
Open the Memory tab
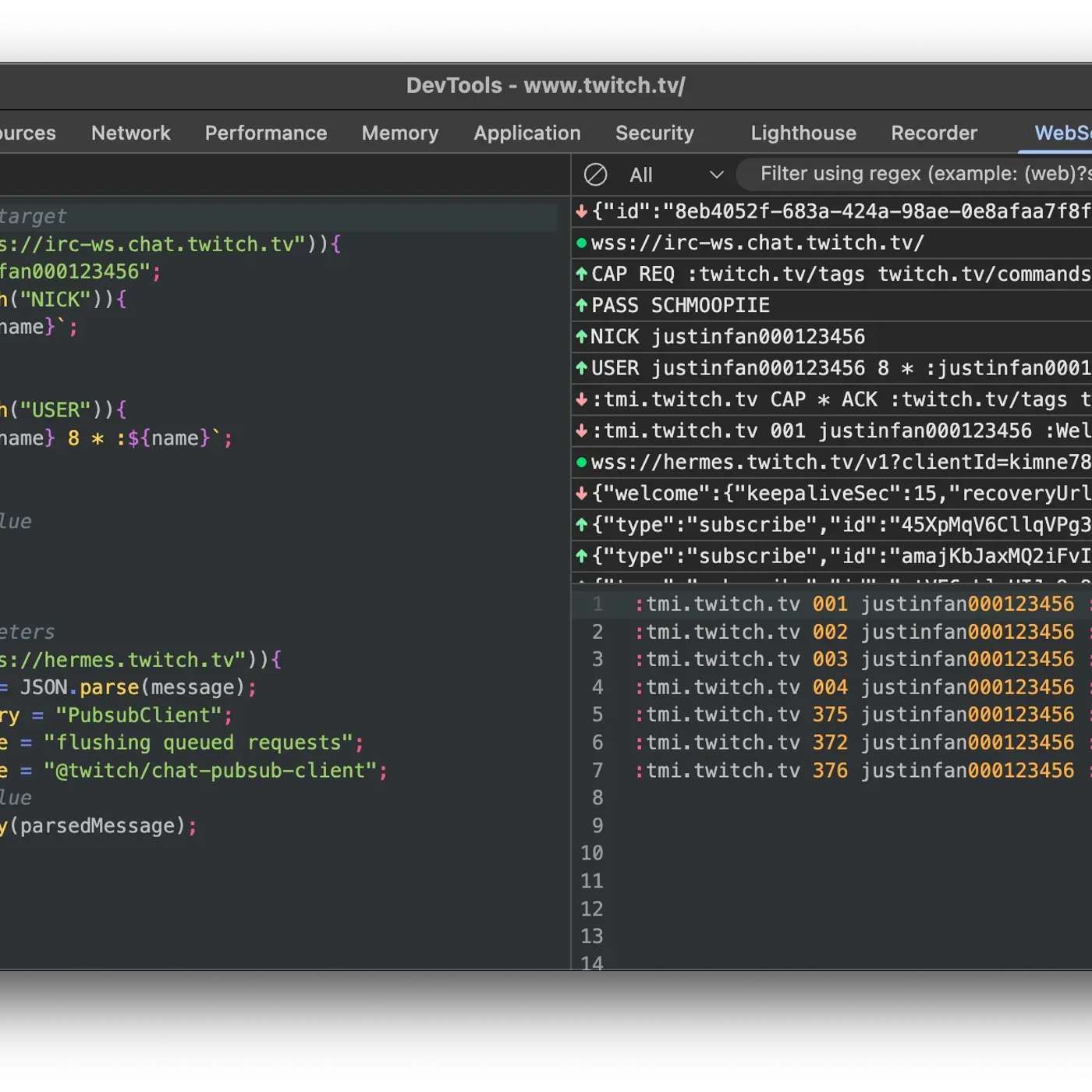coord(400,133)
